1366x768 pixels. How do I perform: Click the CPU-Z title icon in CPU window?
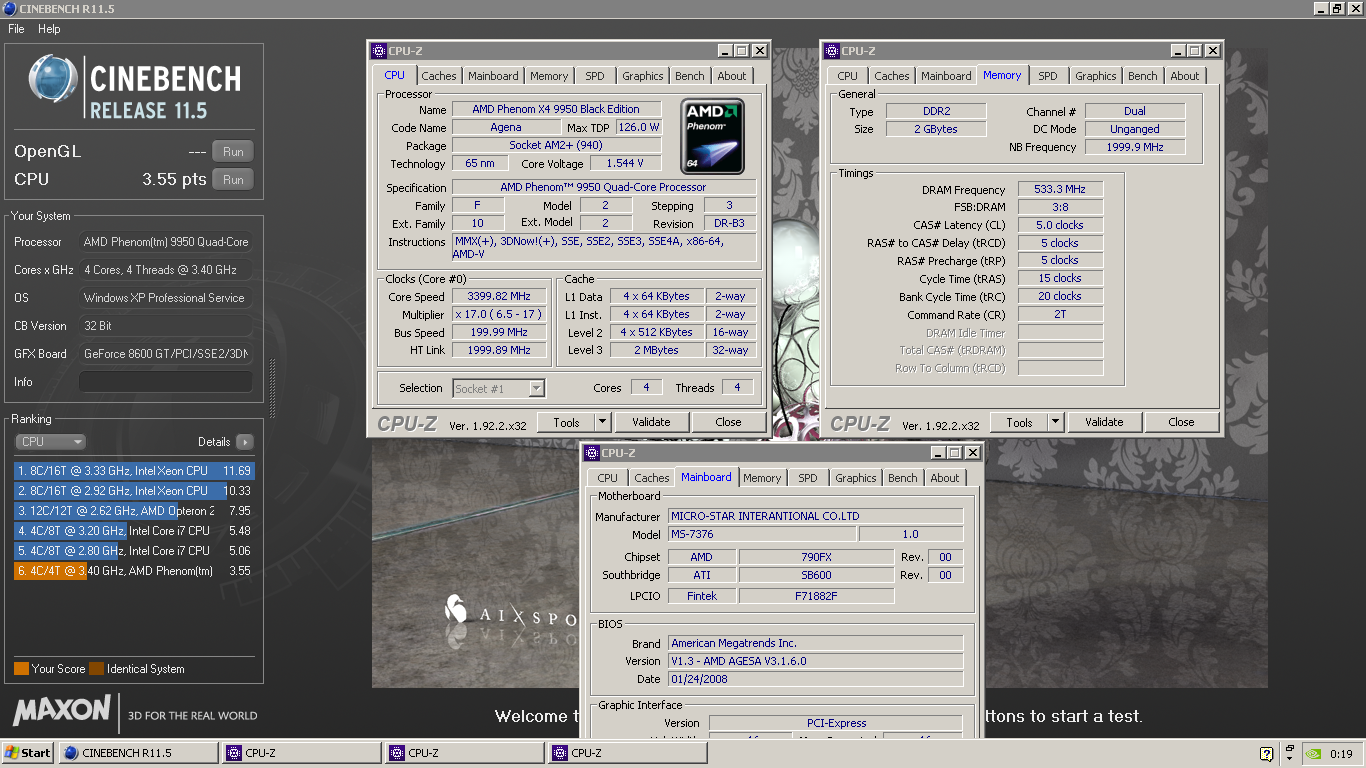(x=378, y=51)
